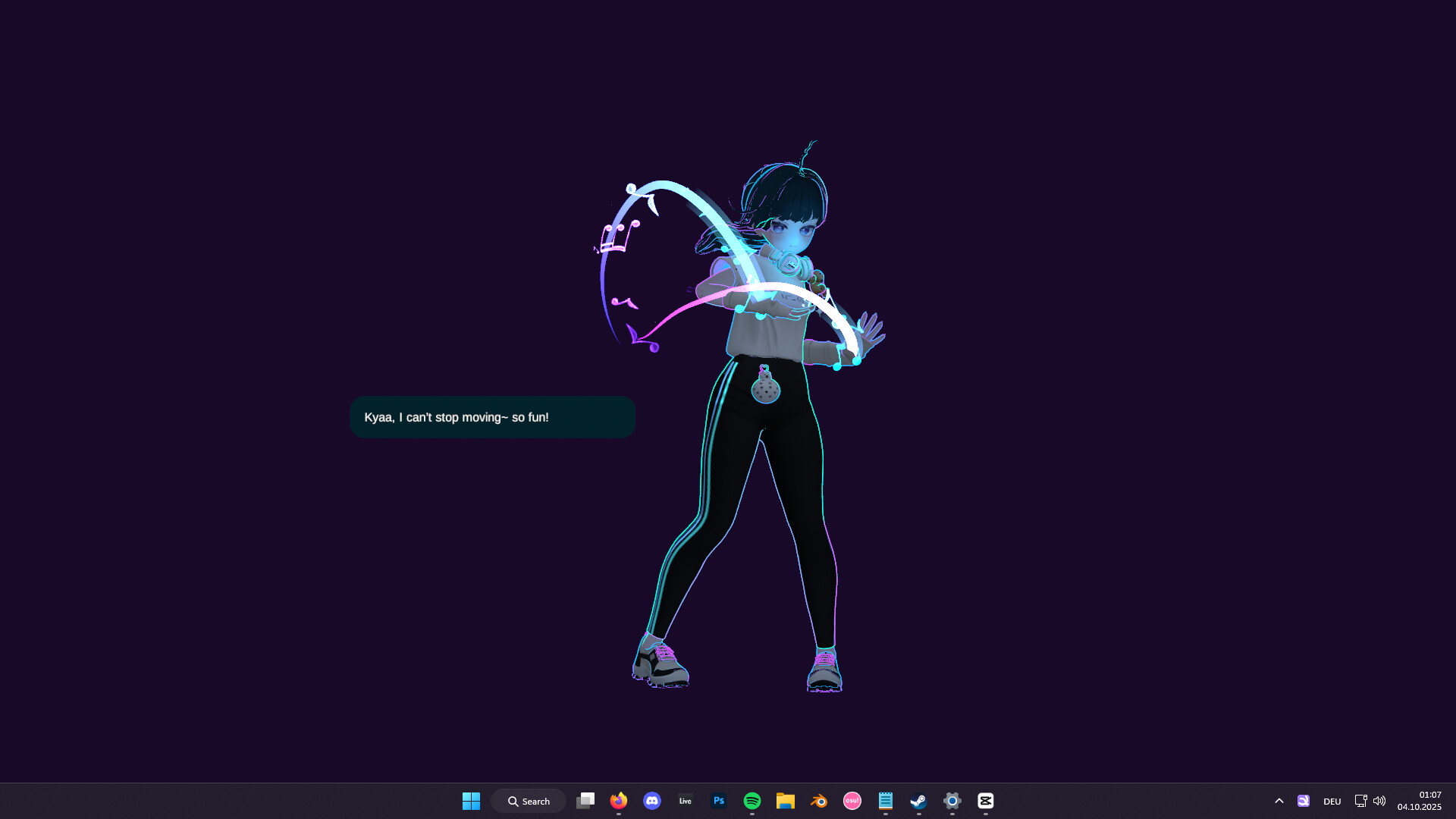1456x819 pixels.
Task: Open the notepad app on the taskbar
Action: point(886,801)
